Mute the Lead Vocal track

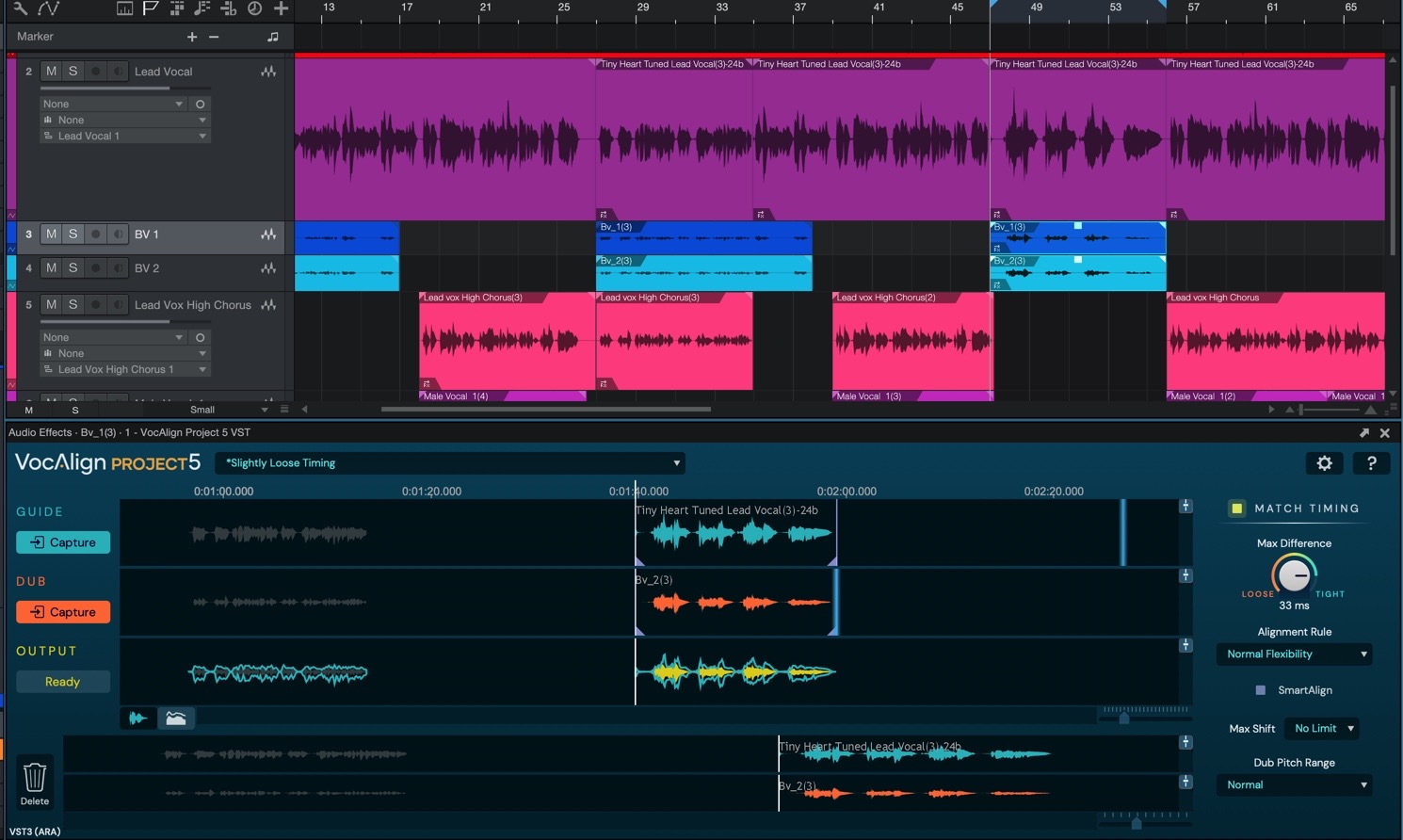(x=51, y=72)
